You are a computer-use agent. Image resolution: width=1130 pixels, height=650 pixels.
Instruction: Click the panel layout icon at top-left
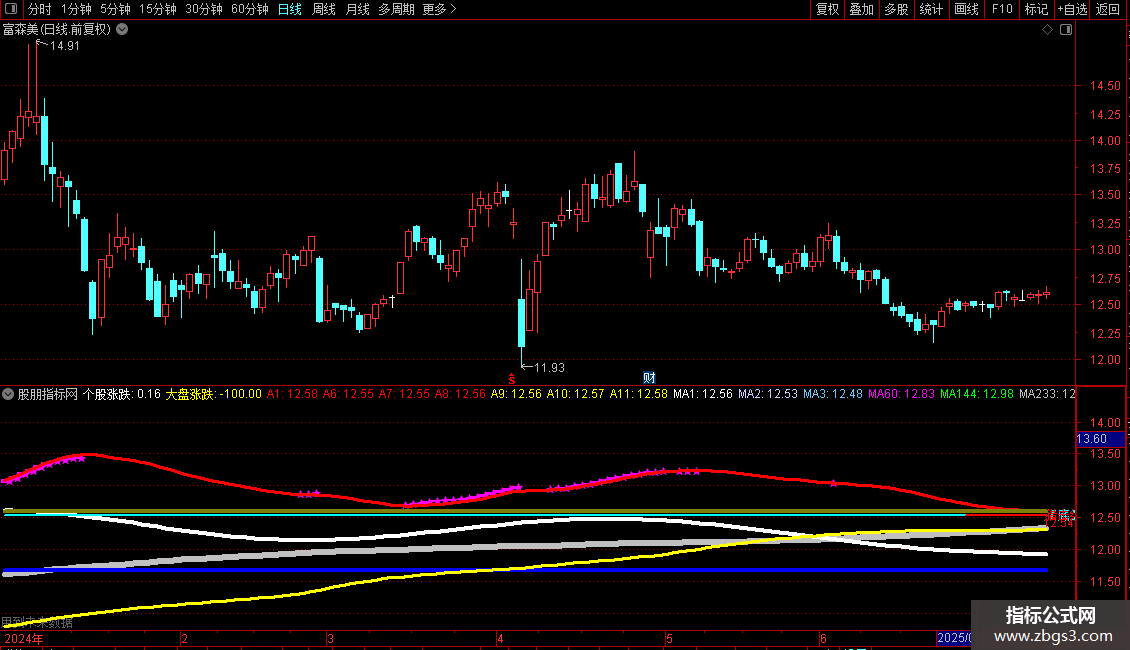(x=11, y=9)
